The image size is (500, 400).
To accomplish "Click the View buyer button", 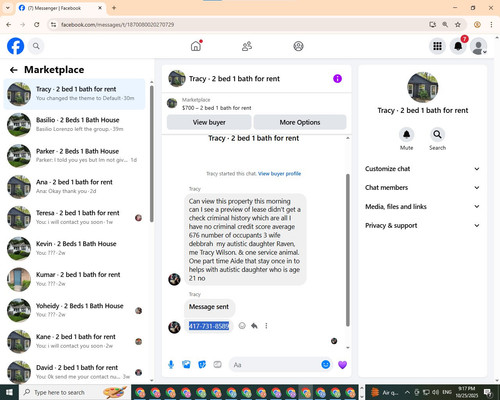I will click(209, 122).
